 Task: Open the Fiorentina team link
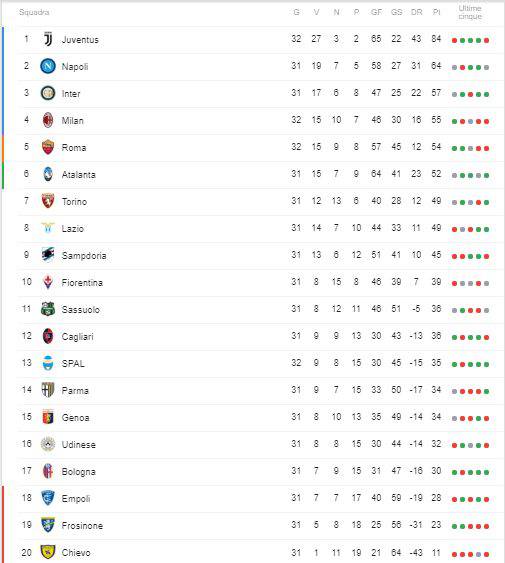82,283
